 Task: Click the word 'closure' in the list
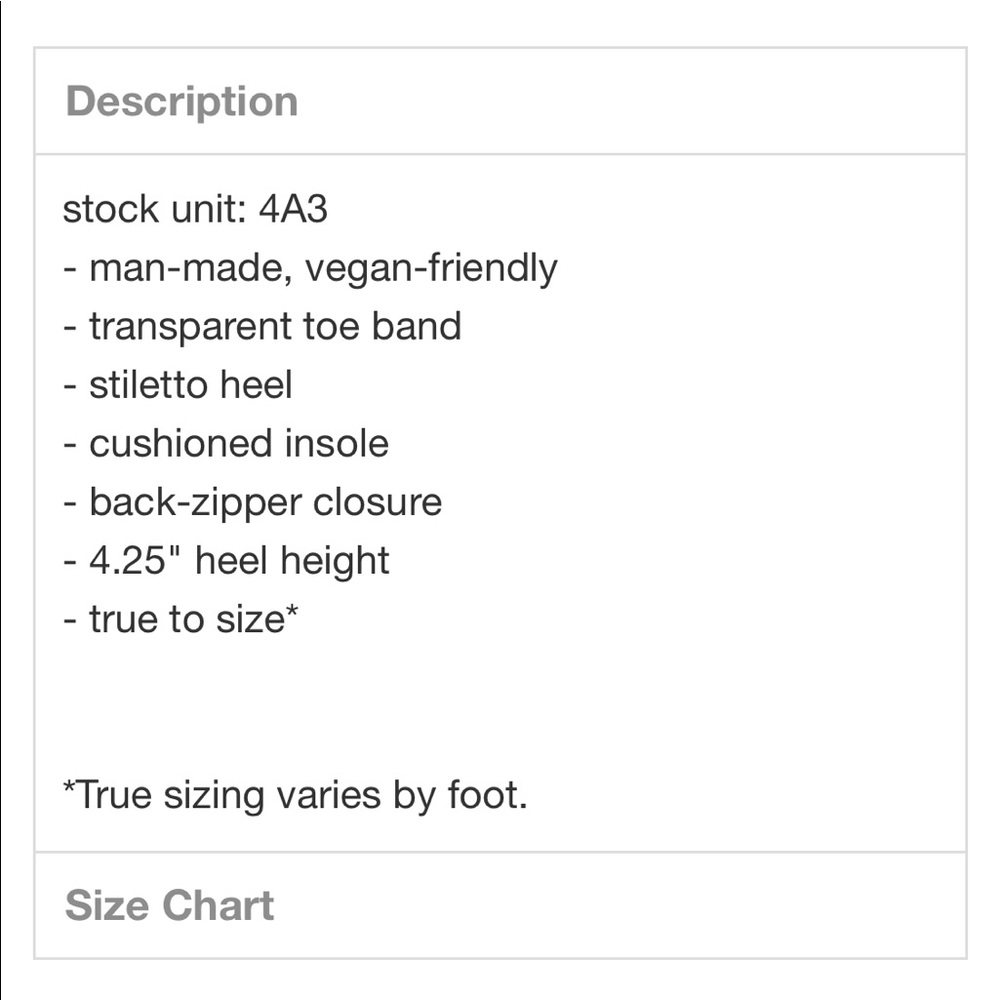click(377, 502)
